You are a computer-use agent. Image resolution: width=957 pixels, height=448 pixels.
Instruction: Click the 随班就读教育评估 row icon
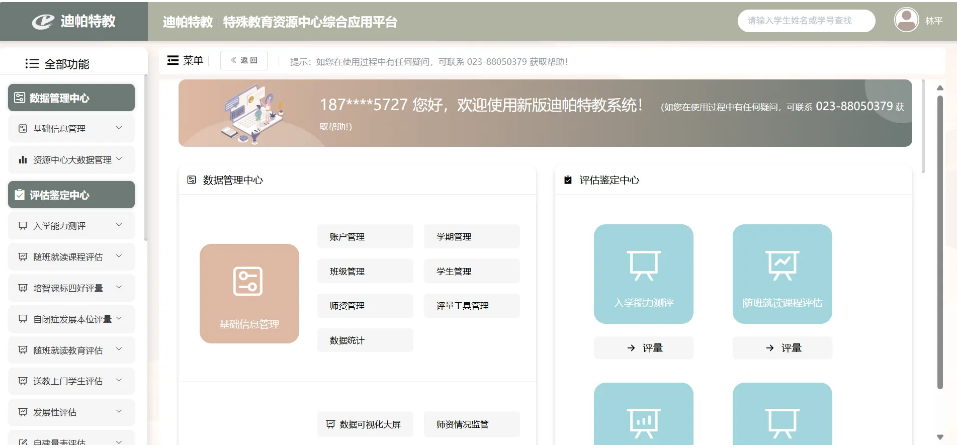23,350
